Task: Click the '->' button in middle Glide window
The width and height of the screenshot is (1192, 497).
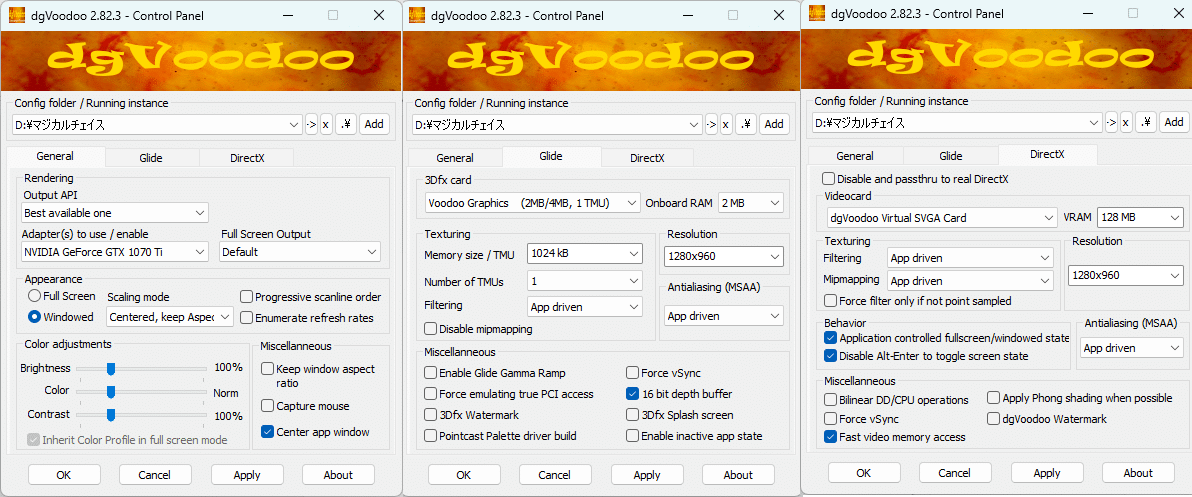Action: click(x=711, y=125)
